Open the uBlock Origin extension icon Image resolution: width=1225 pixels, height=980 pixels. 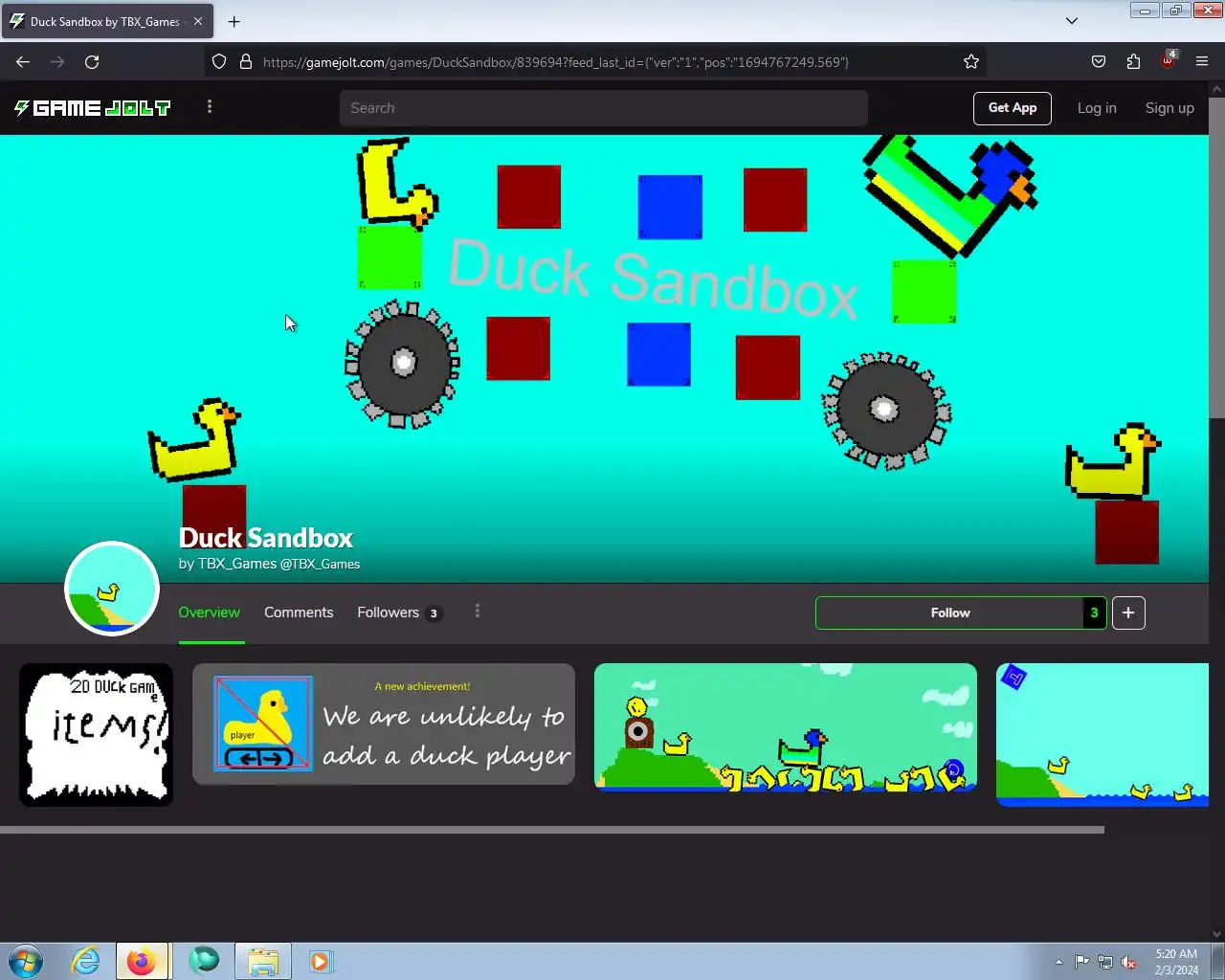1168,60
